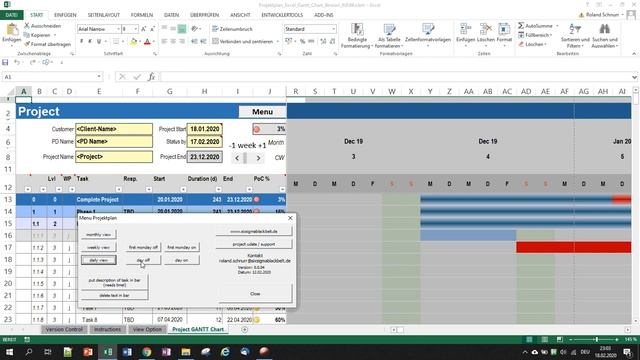Click Format übertragen paintbrush
Viewport: 640px width, 360px height.
pos(27,44)
